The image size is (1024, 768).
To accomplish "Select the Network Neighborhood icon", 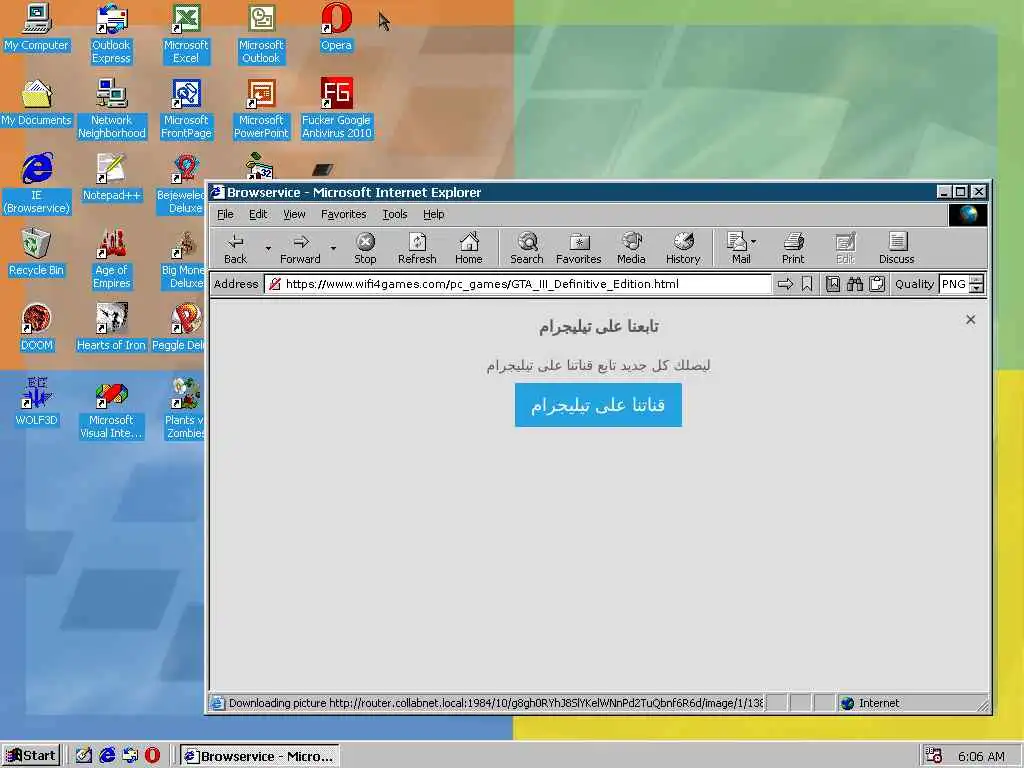I will coord(112,108).
